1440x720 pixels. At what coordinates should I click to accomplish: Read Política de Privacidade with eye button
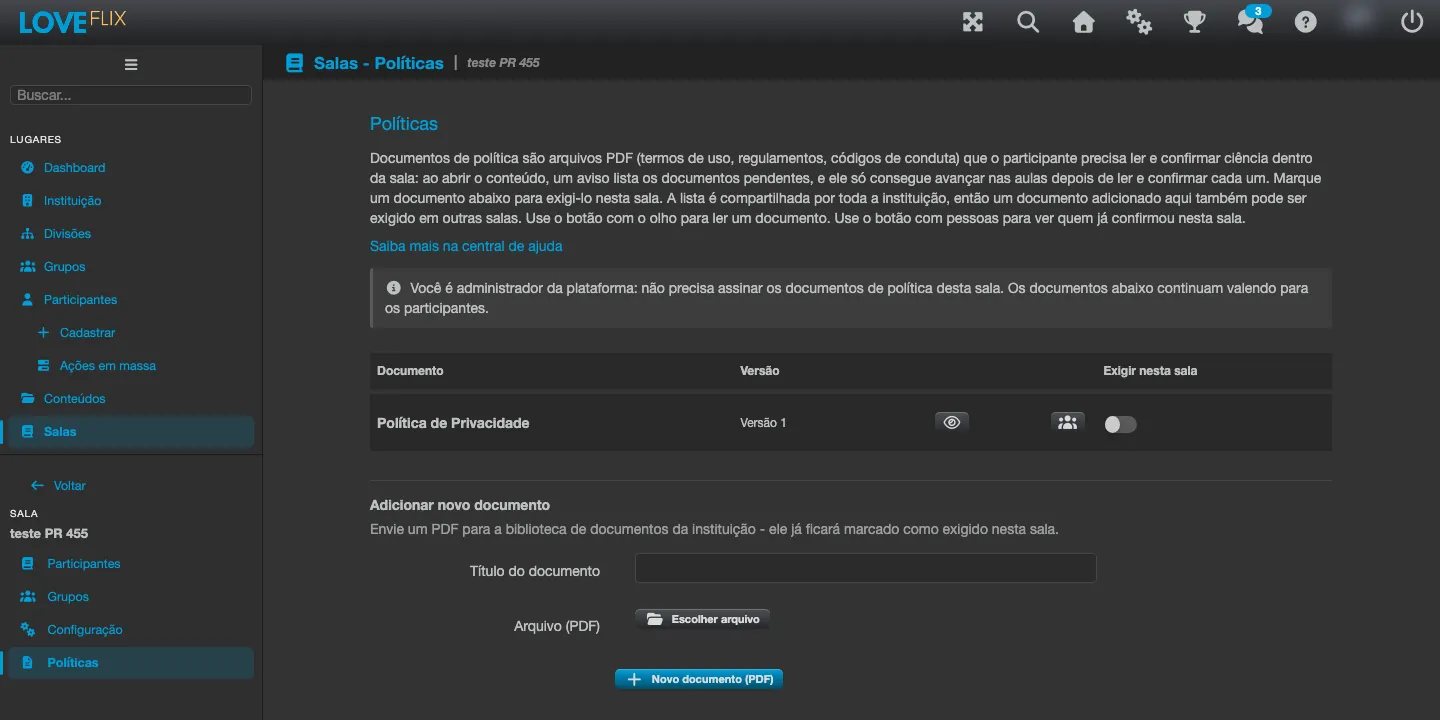coord(952,422)
